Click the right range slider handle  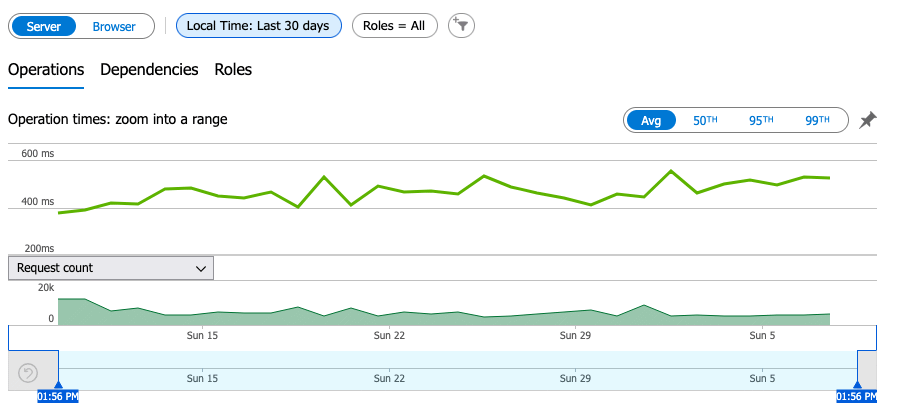pyautogui.click(x=857, y=385)
